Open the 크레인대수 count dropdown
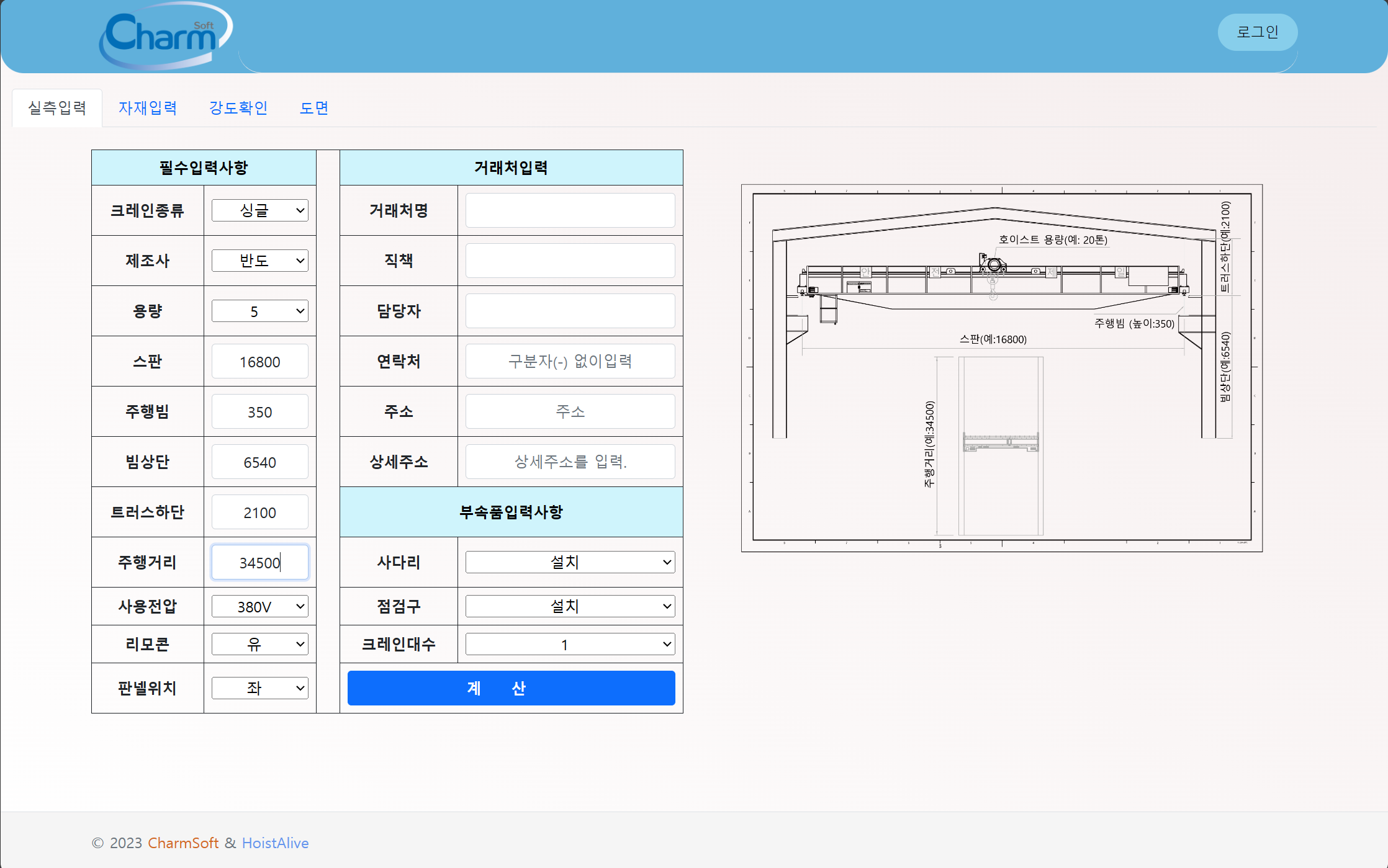 pos(569,644)
